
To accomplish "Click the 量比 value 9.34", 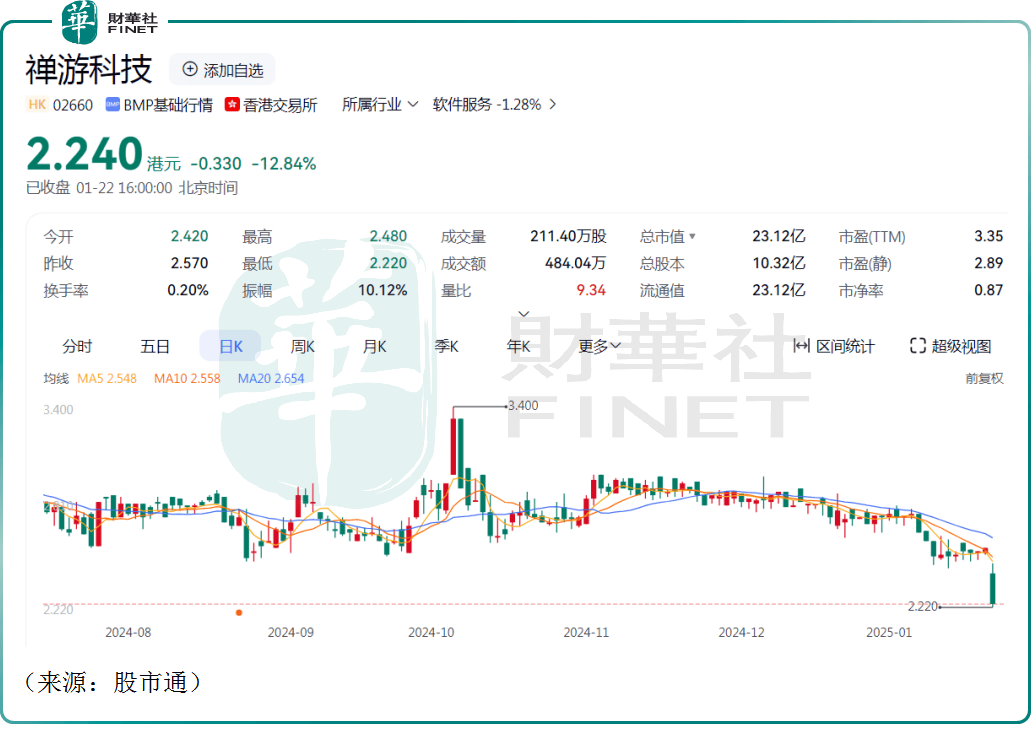I will point(591,291).
